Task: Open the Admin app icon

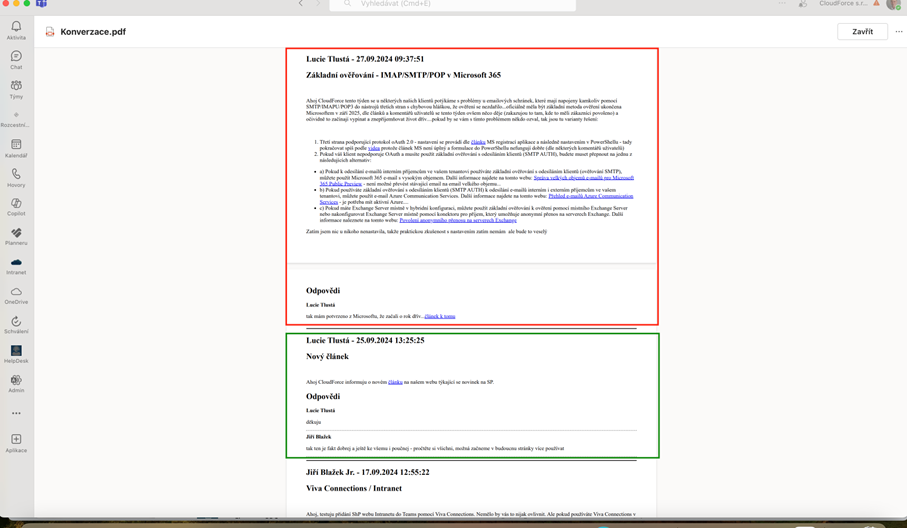Action: (x=16, y=384)
